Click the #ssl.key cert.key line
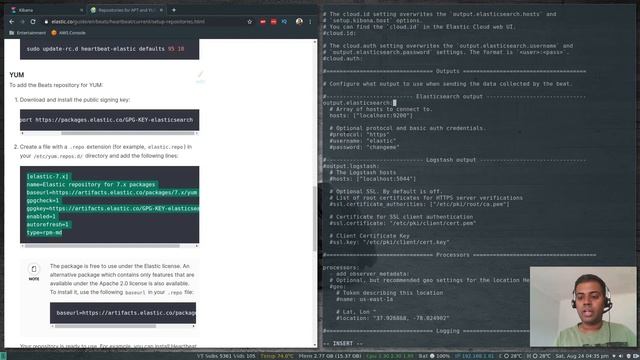The image size is (640, 360). click(389, 242)
